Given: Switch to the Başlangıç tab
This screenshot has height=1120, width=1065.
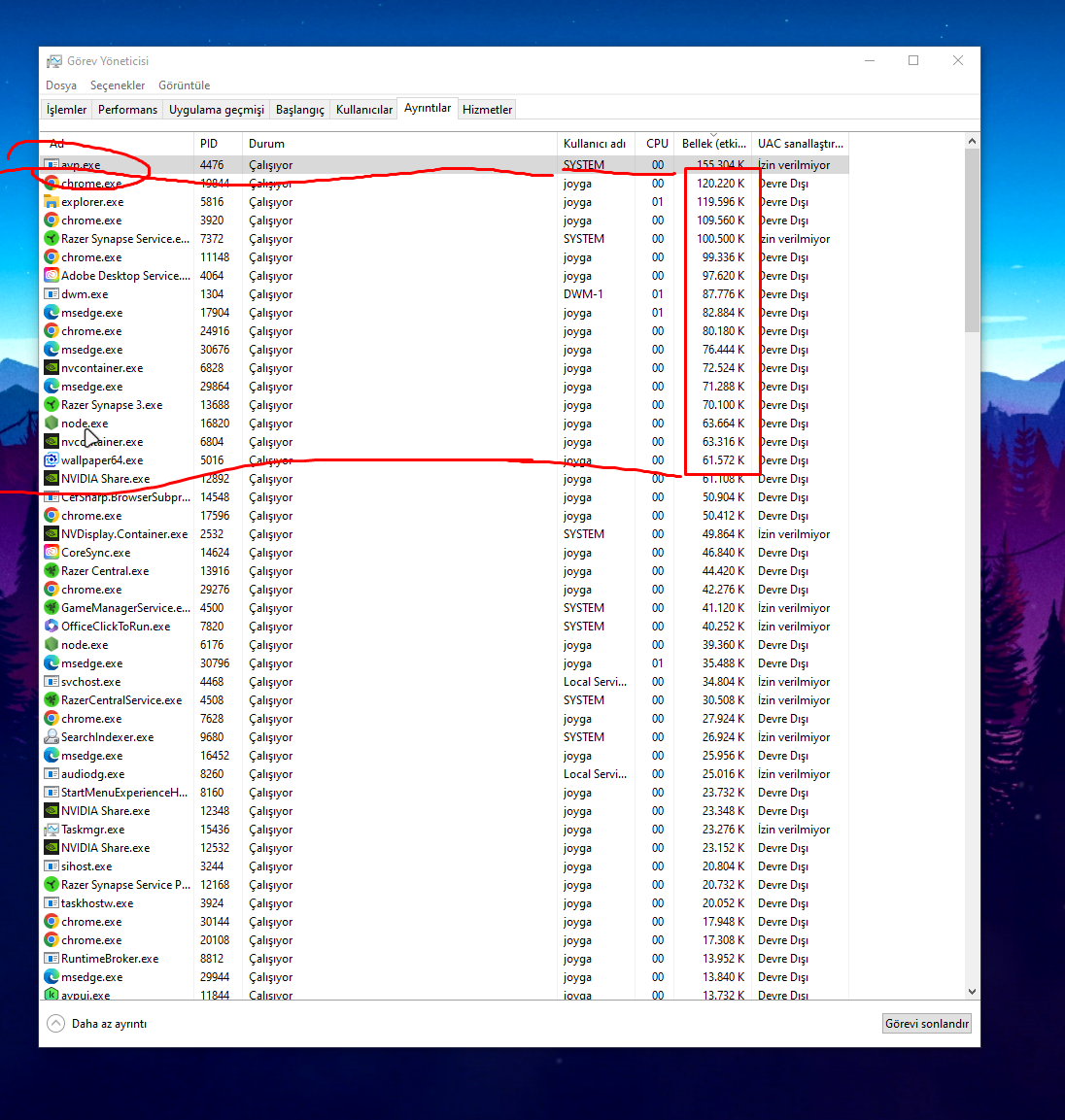Looking at the screenshot, I should (300, 110).
